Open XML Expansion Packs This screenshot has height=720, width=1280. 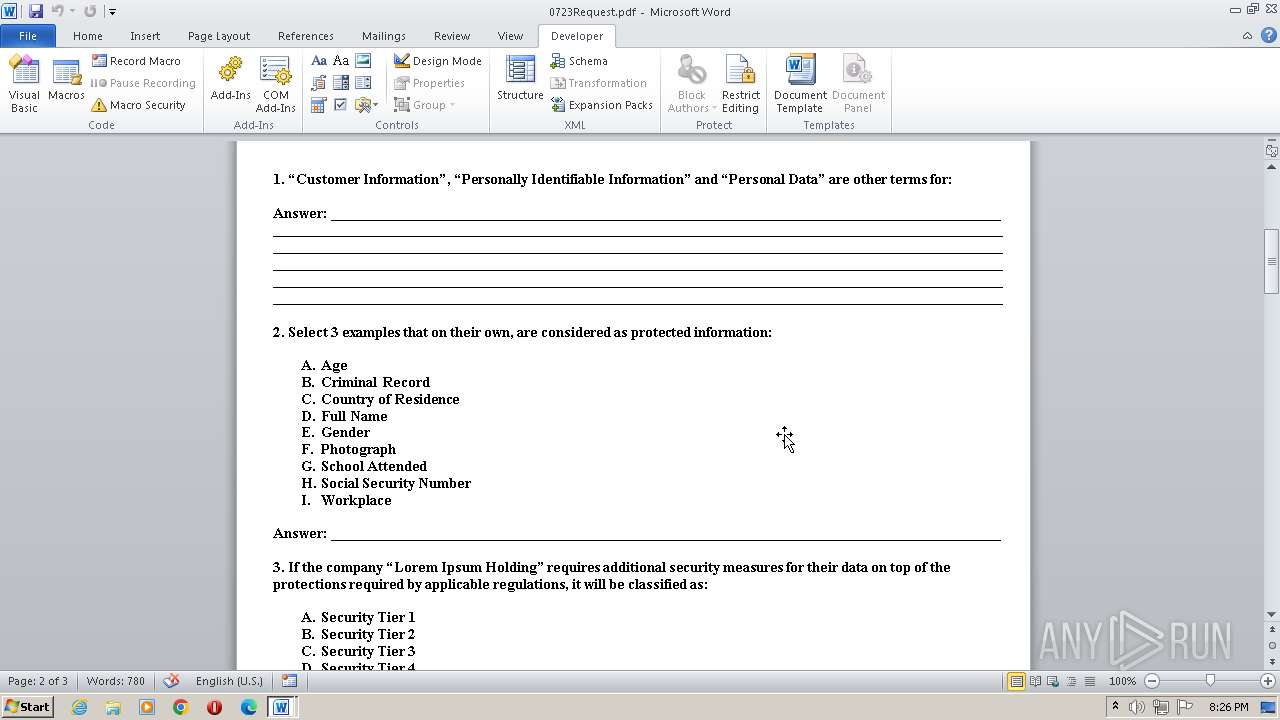point(601,105)
